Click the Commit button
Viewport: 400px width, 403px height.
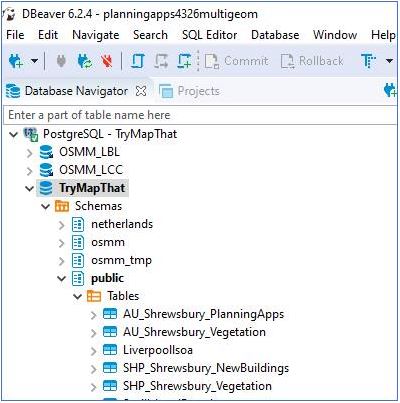point(236,61)
